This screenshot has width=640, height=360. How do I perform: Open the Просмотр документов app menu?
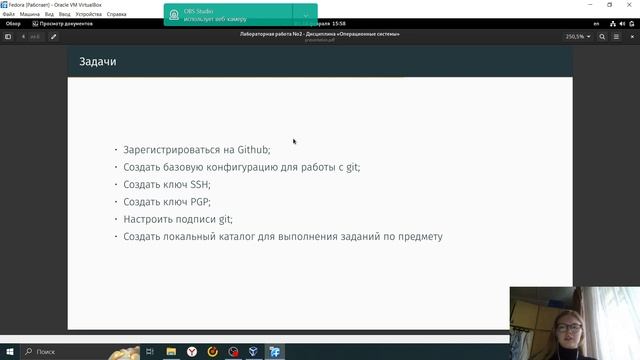pos(62,24)
